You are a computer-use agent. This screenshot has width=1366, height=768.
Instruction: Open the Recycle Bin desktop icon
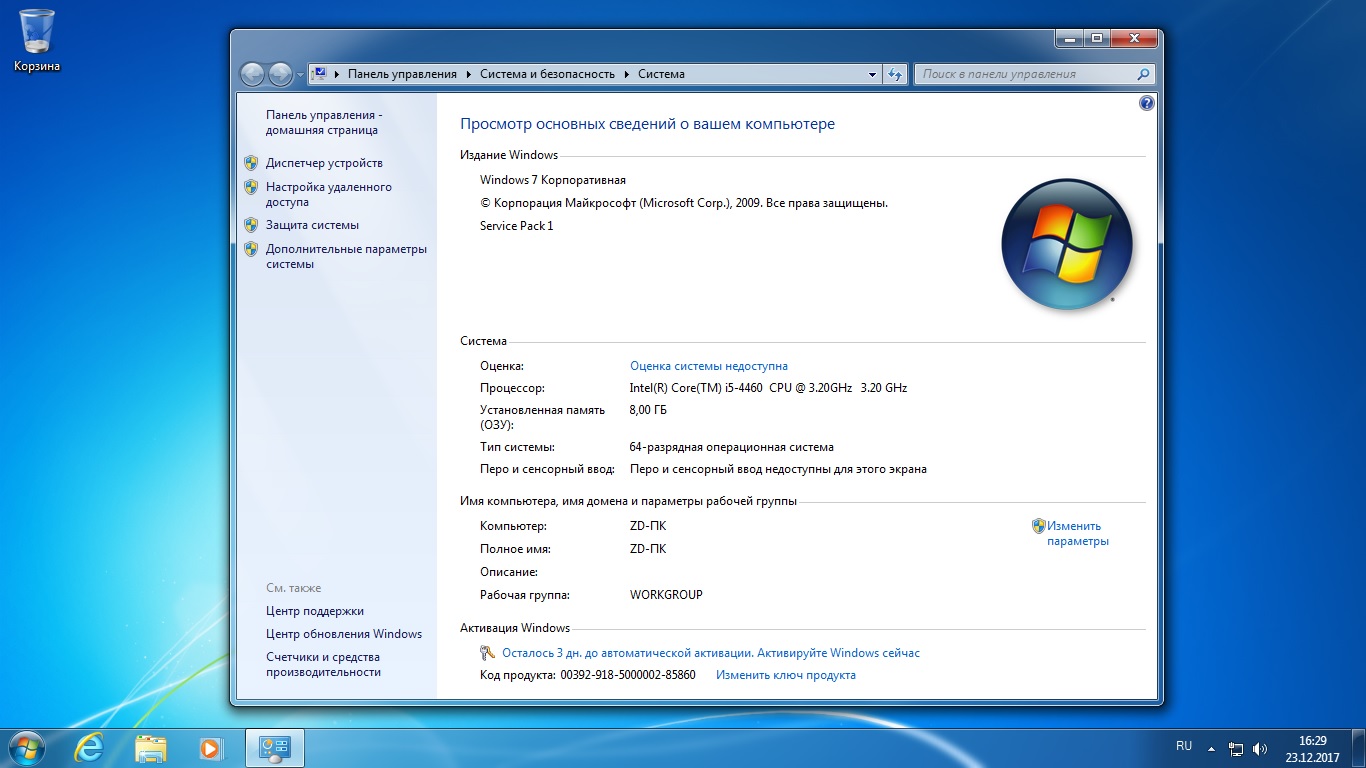point(37,40)
